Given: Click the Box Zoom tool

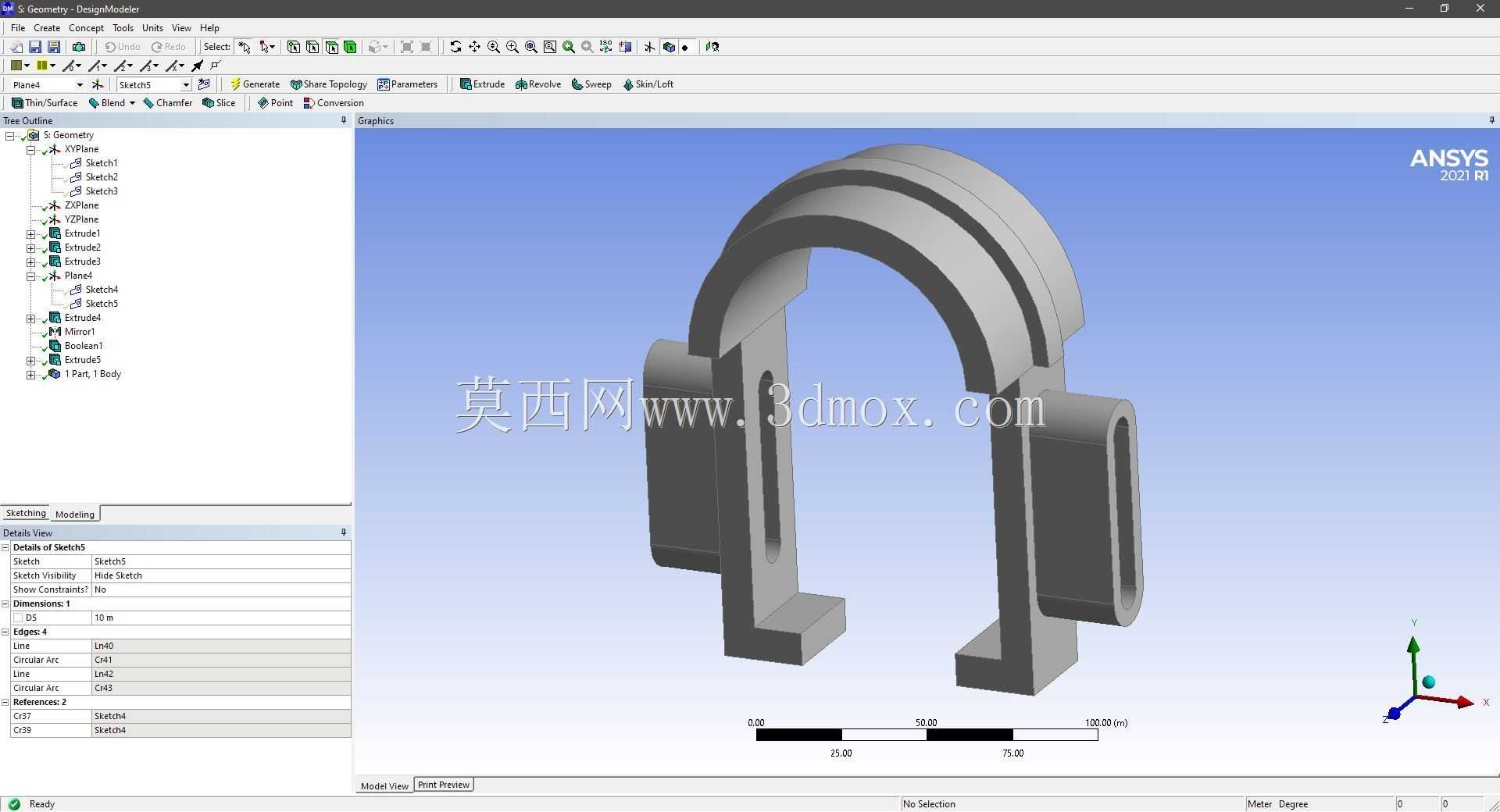Looking at the screenshot, I should pos(512,47).
